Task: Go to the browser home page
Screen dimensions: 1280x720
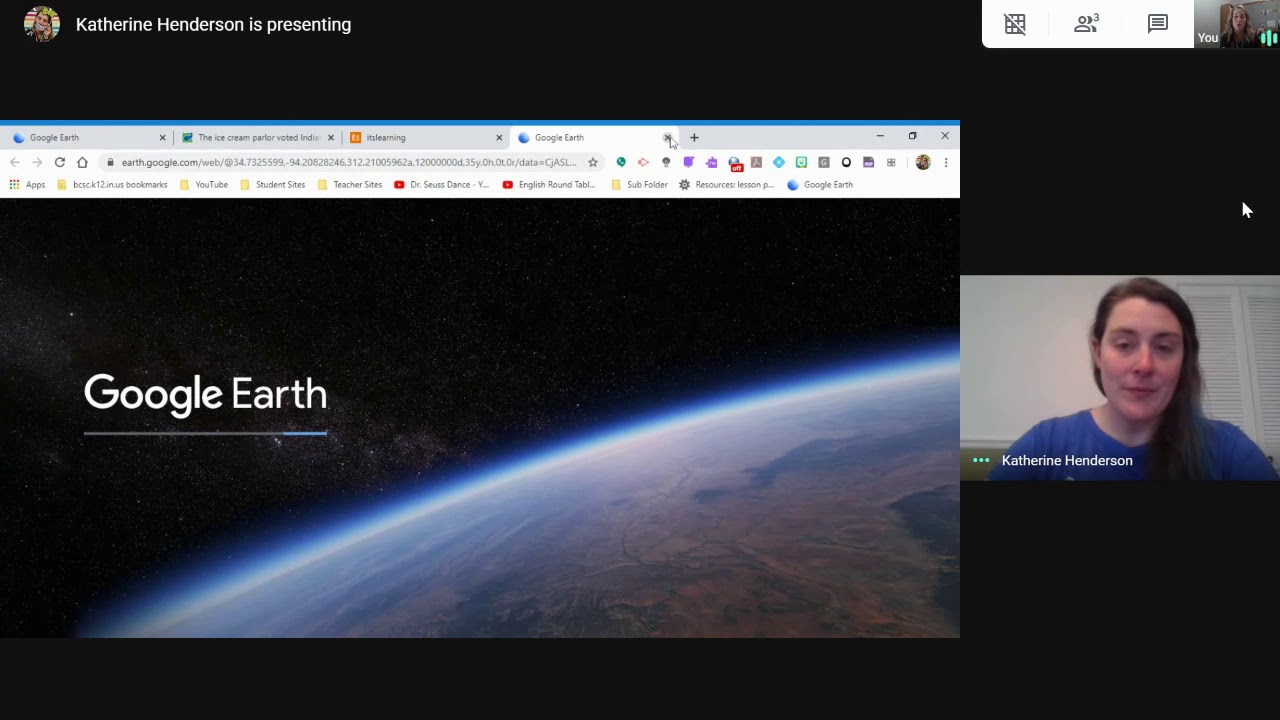Action: pyautogui.click(x=82, y=162)
